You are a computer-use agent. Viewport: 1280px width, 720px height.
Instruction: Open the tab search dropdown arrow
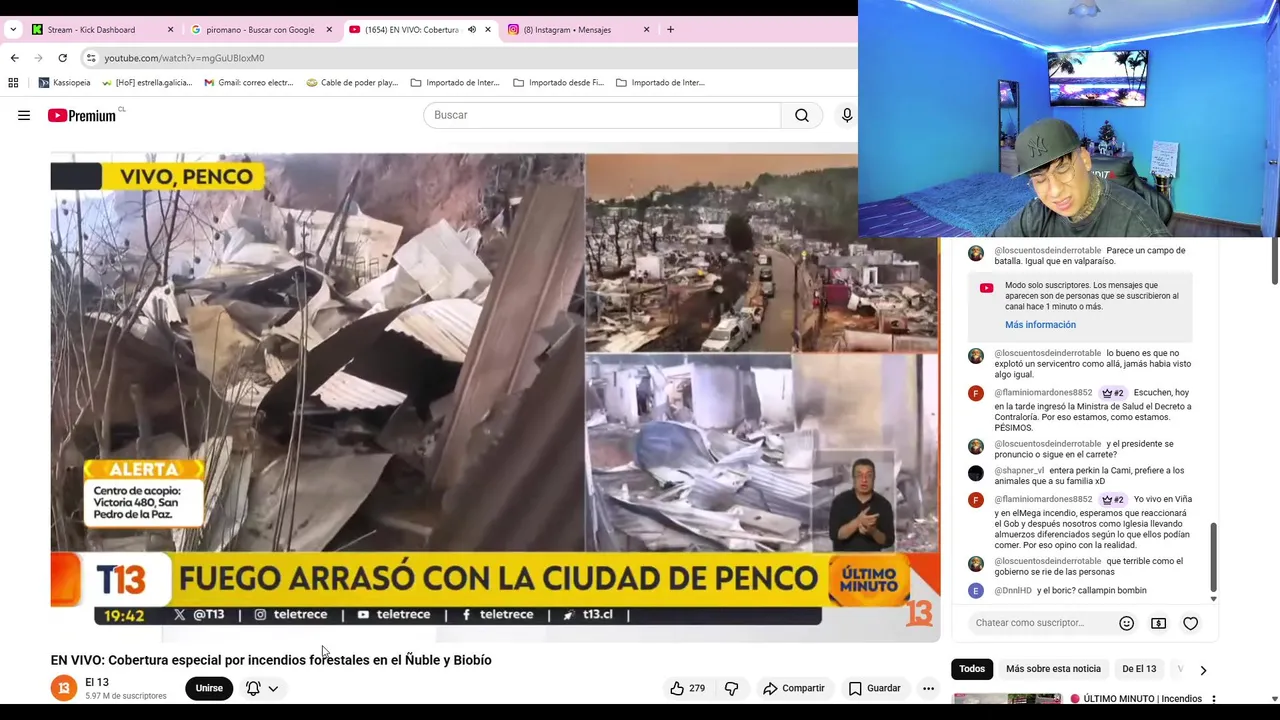(13, 30)
